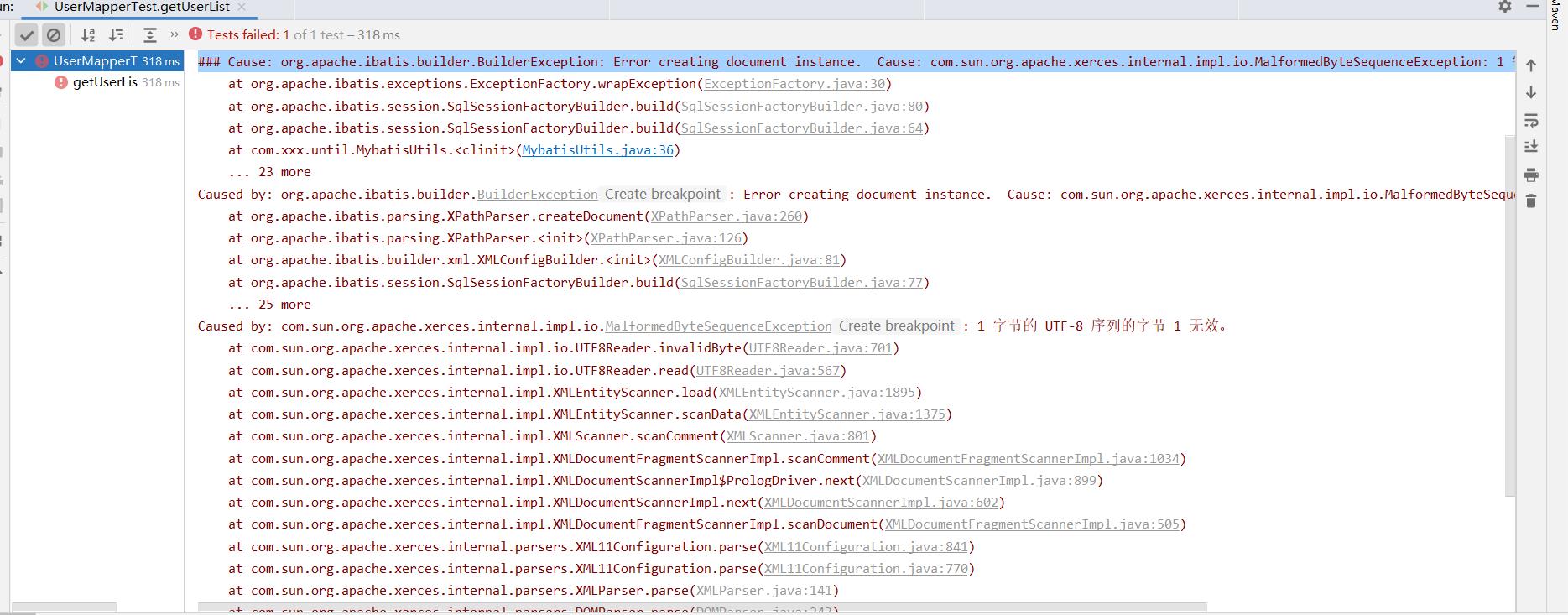The image size is (1568, 615).
Task: Open SqlSessionFactoryBuilder.java:80 link
Action: 802,107
